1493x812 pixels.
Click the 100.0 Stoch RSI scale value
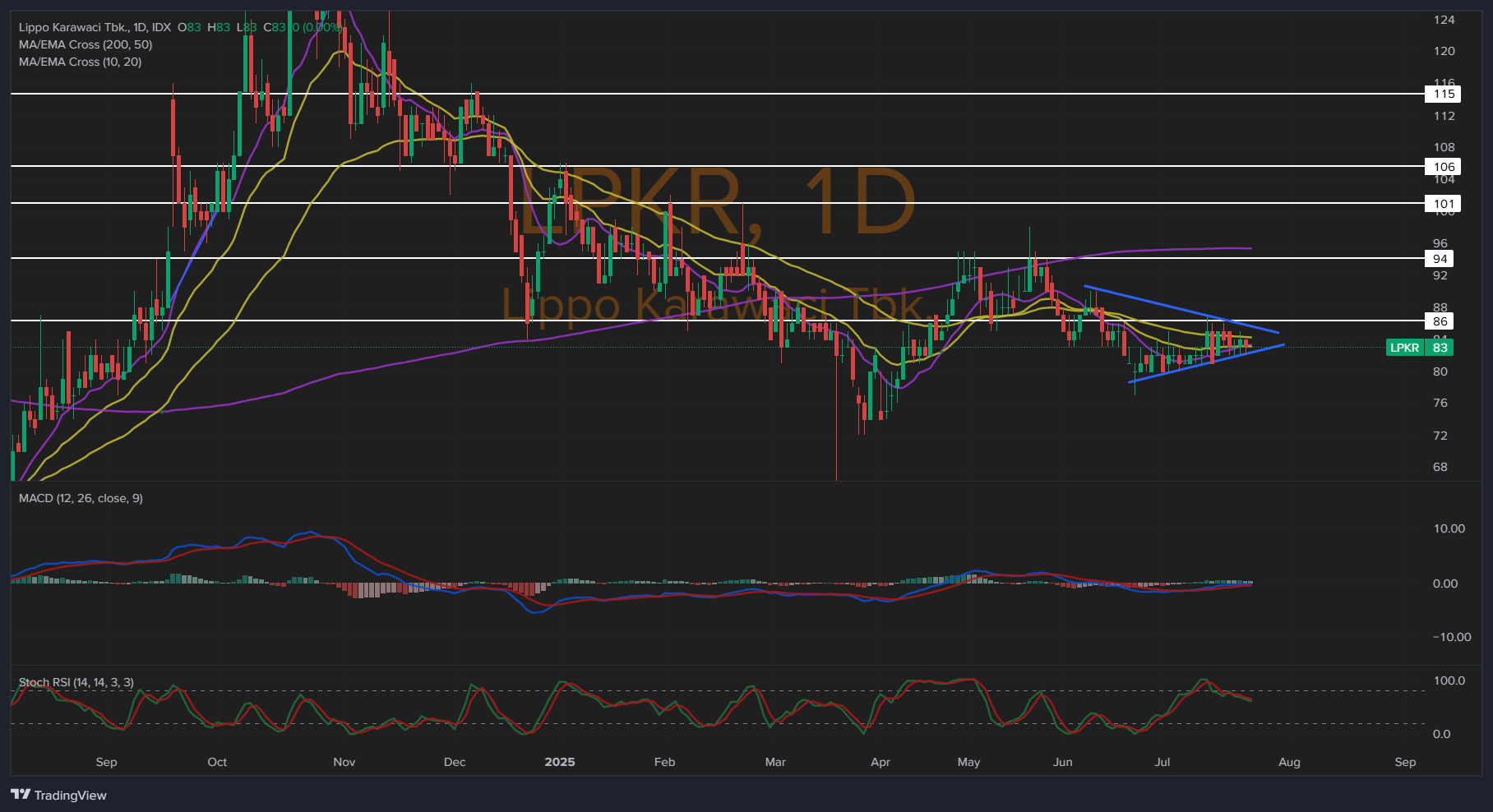[x=1449, y=681]
